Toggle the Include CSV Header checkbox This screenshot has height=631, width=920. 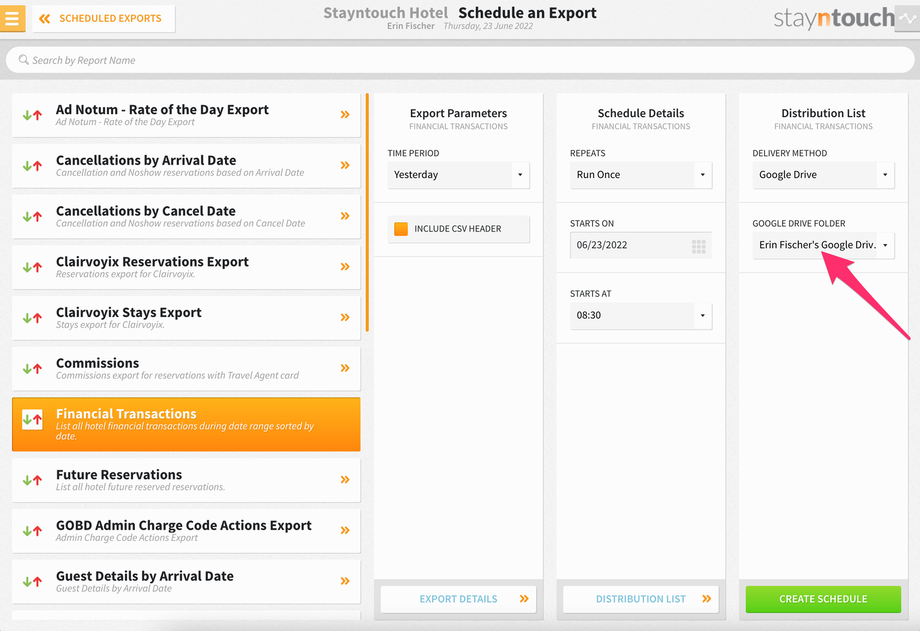[401, 229]
